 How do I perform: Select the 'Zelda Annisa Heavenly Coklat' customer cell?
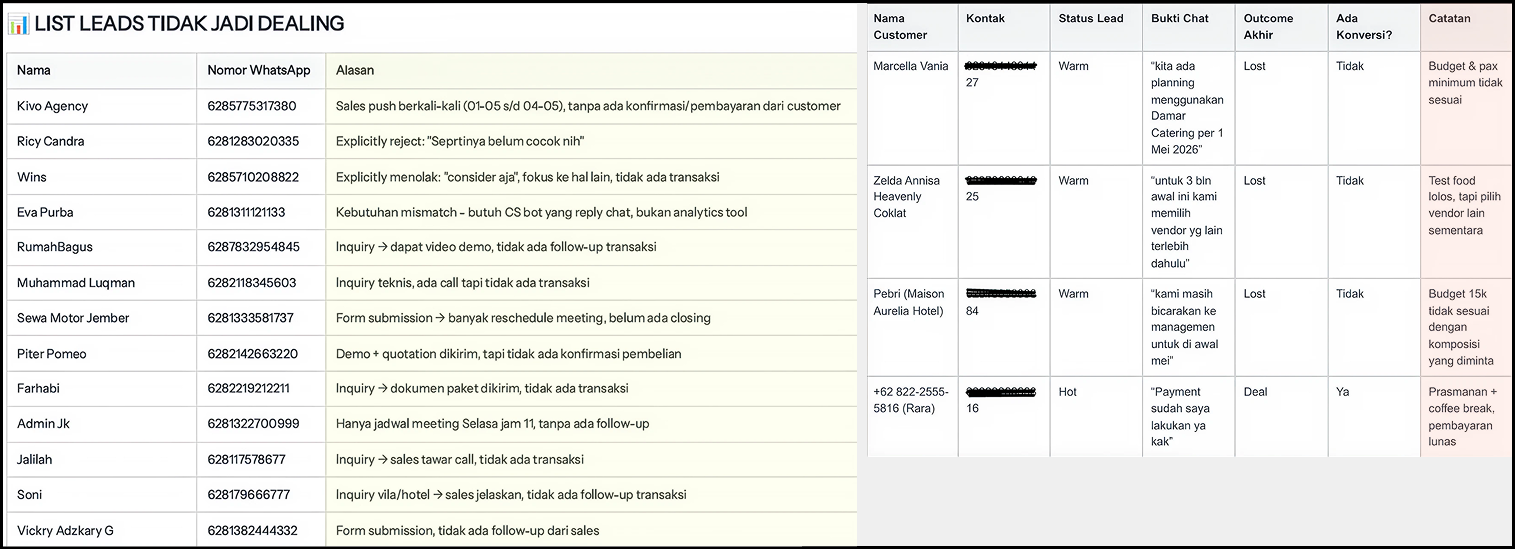[912, 222]
